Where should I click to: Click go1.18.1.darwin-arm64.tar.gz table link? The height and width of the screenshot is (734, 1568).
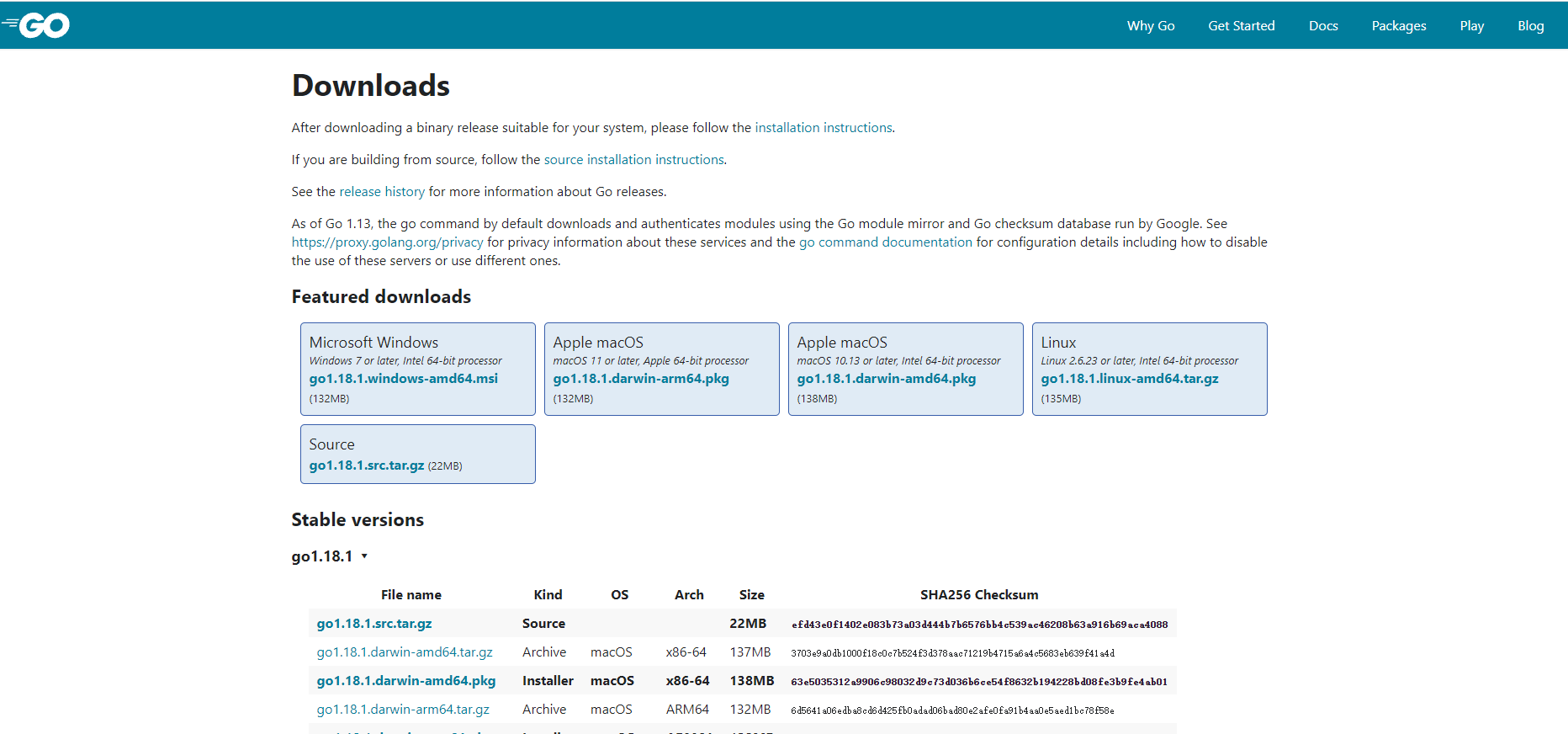pos(403,710)
